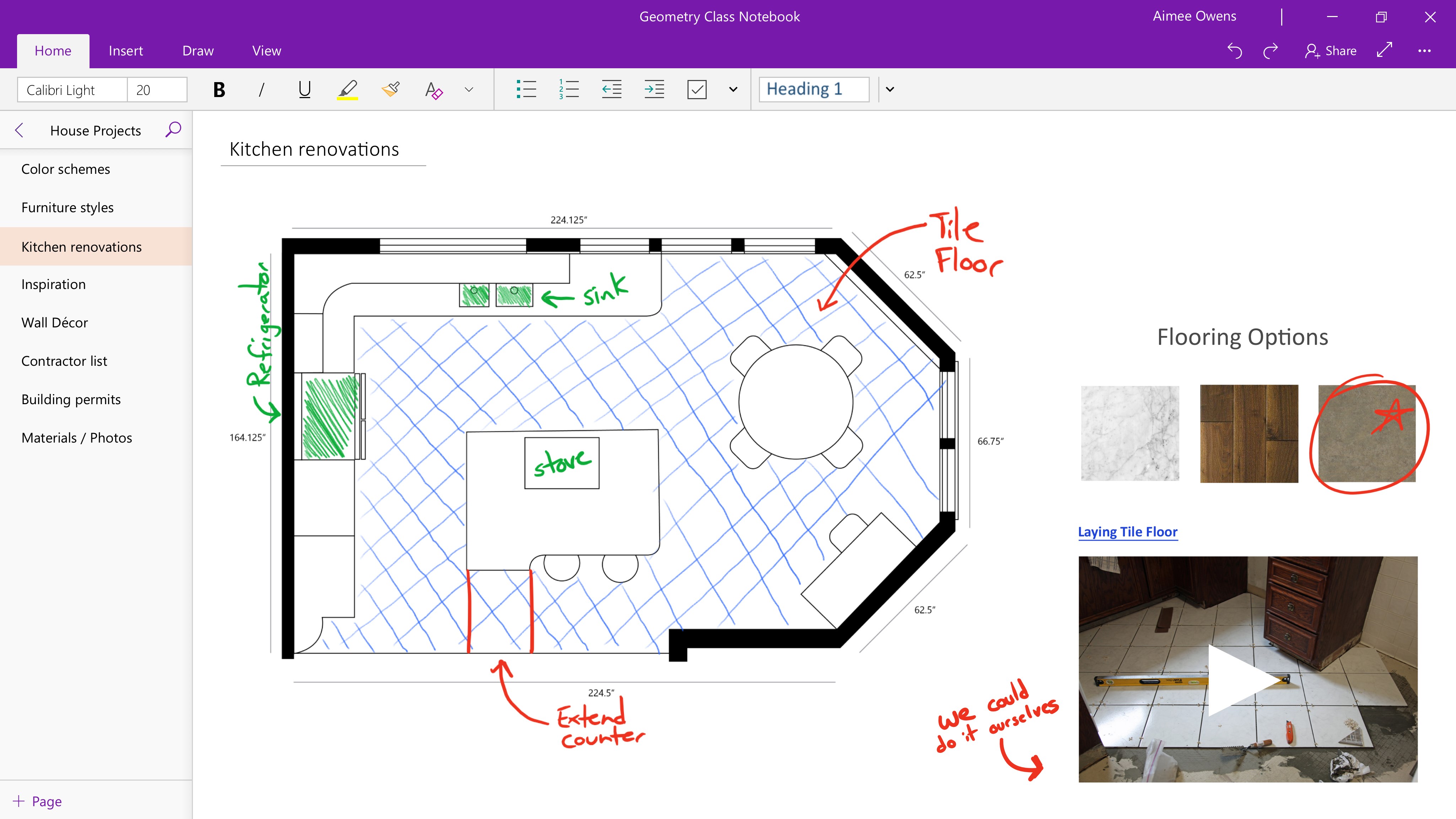Open the Laying Tile Floor link
Viewport: 1456px width, 819px height.
[1127, 532]
